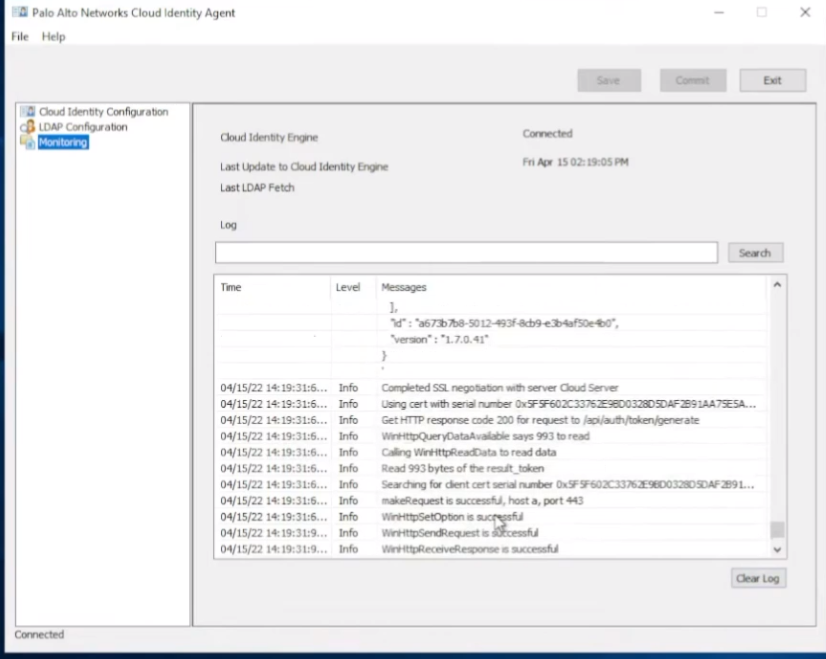
Task: Clear the log with Clear Log button
Action: tap(758, 578)
